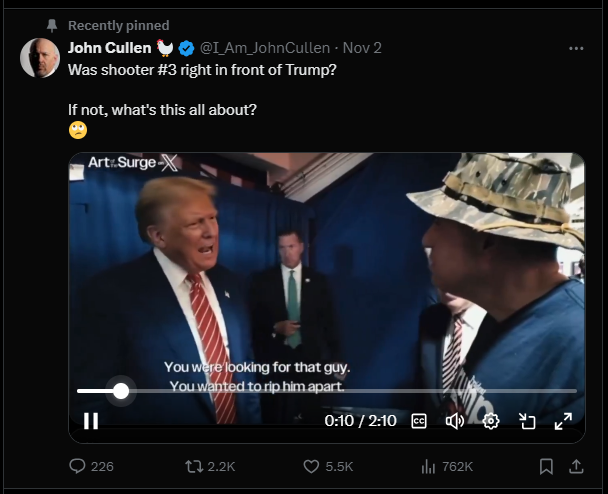Like the tweet heart icon
Image resolution: width=608 pixels, height=494 pixels.
point(311,466)
